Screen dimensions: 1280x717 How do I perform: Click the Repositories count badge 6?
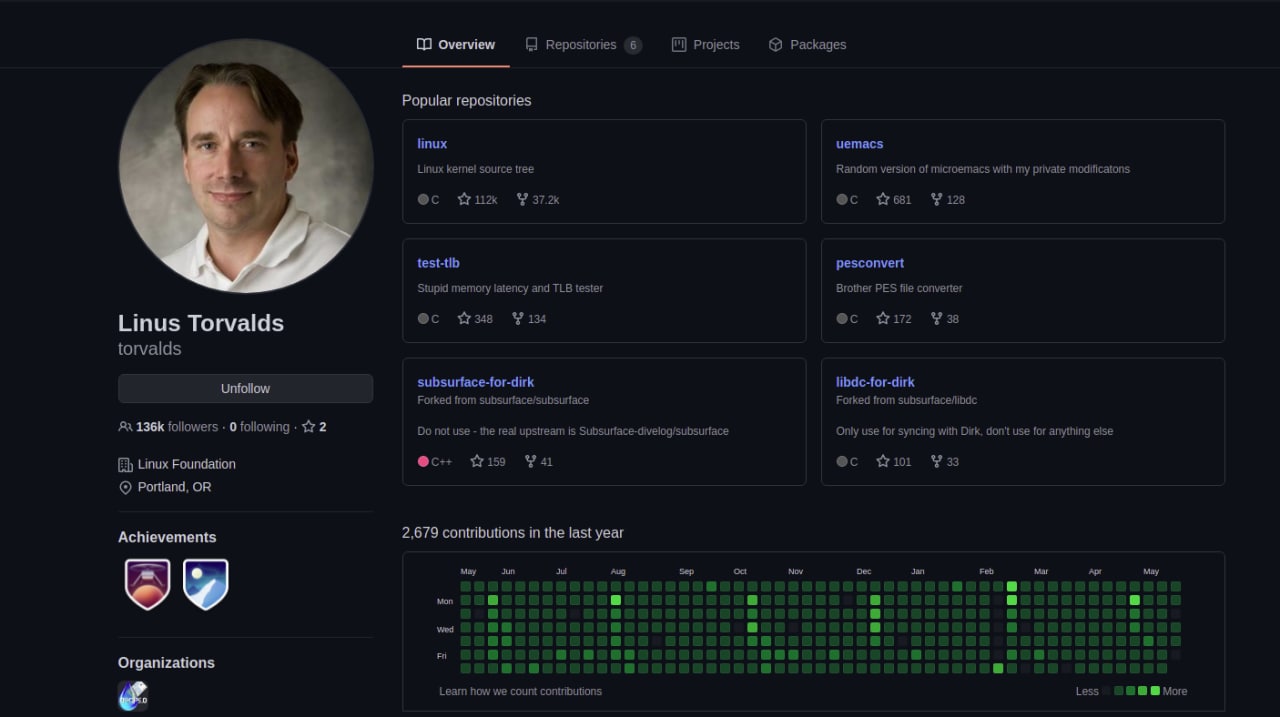tap(633, 45)
